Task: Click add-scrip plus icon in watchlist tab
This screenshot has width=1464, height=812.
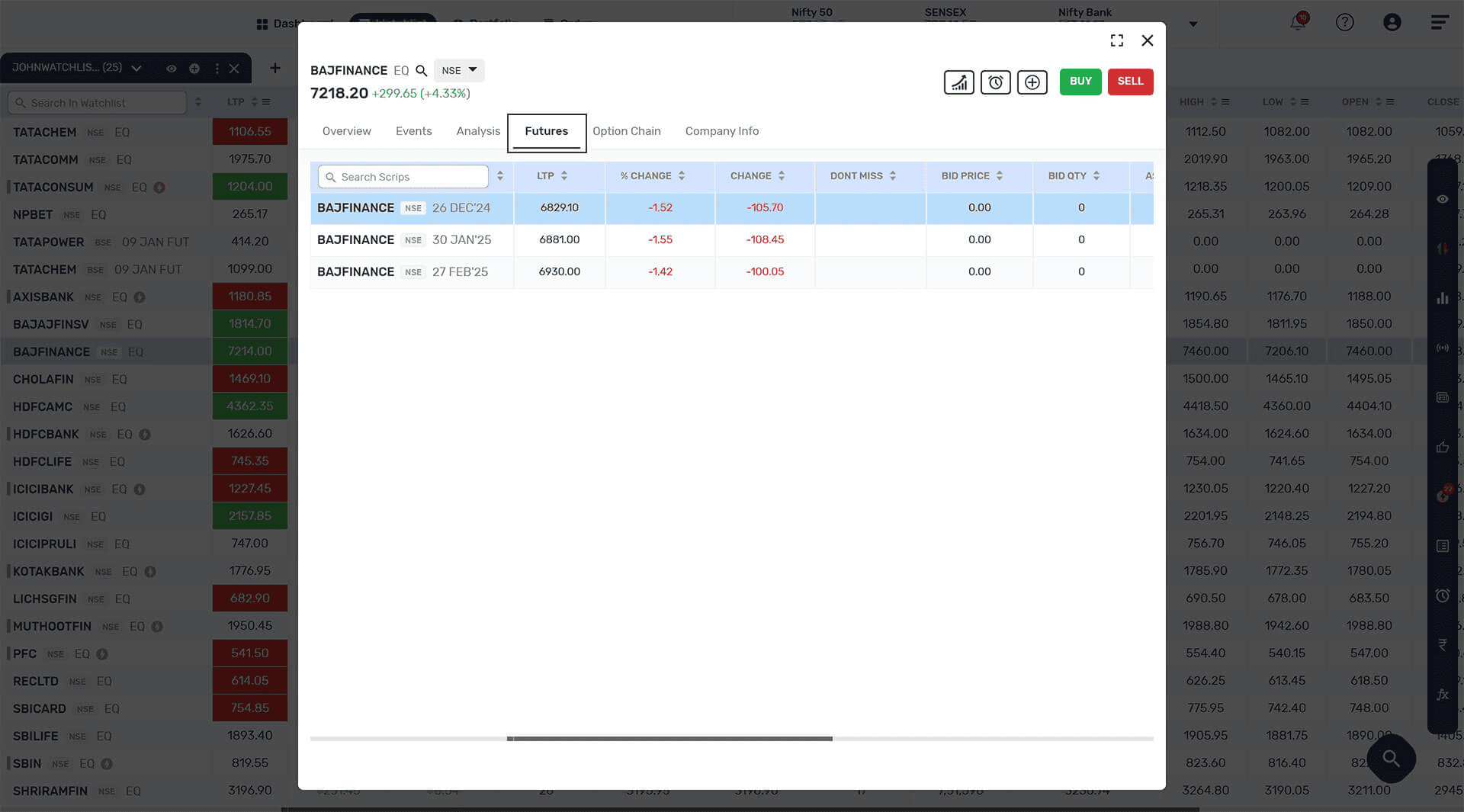Action: tap(194, 69)
